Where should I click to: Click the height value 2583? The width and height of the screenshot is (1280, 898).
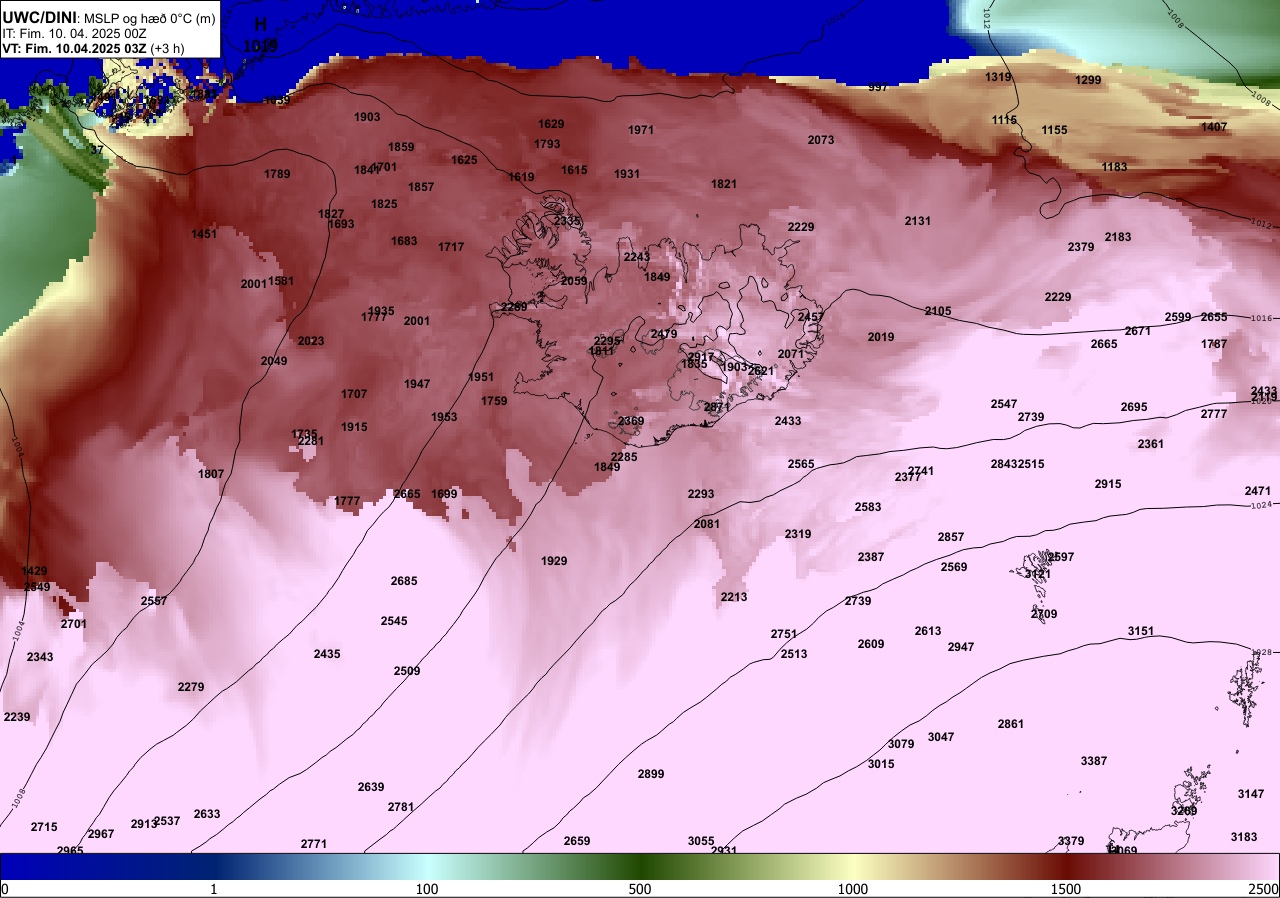click(x=868, y=507)
